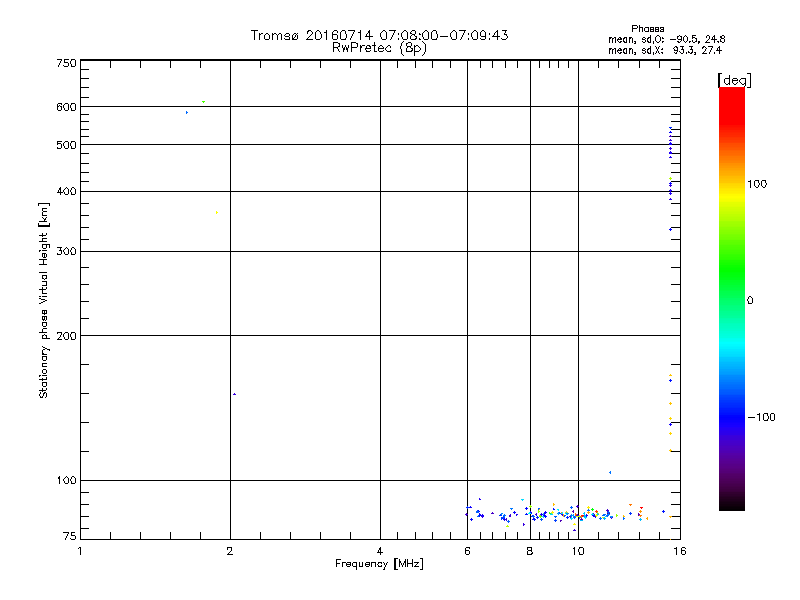Click the y-axis tick label '300'

[x=66, y=251]
